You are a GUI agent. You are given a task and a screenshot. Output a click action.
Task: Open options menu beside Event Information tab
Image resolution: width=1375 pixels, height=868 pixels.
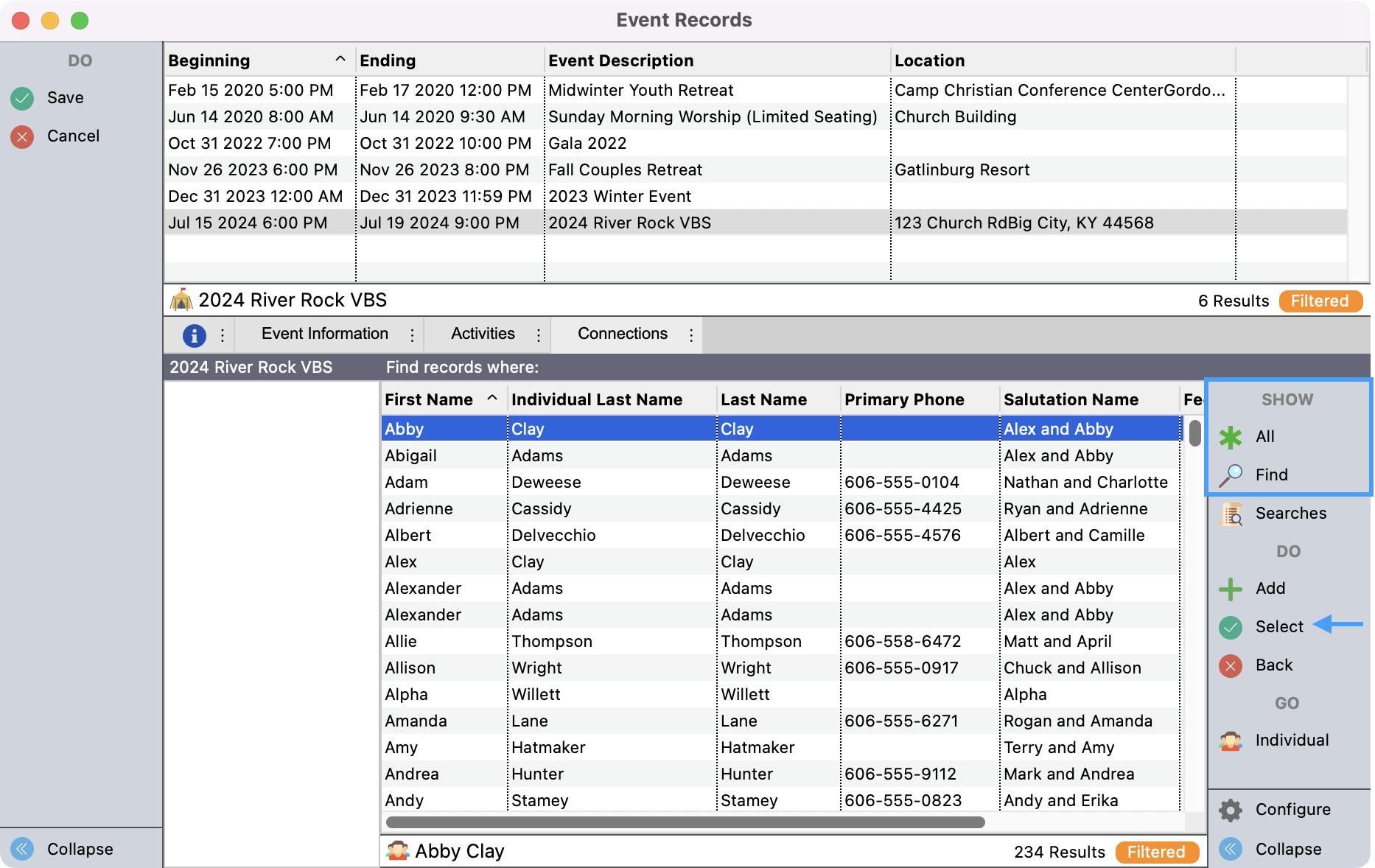[412, 335]
